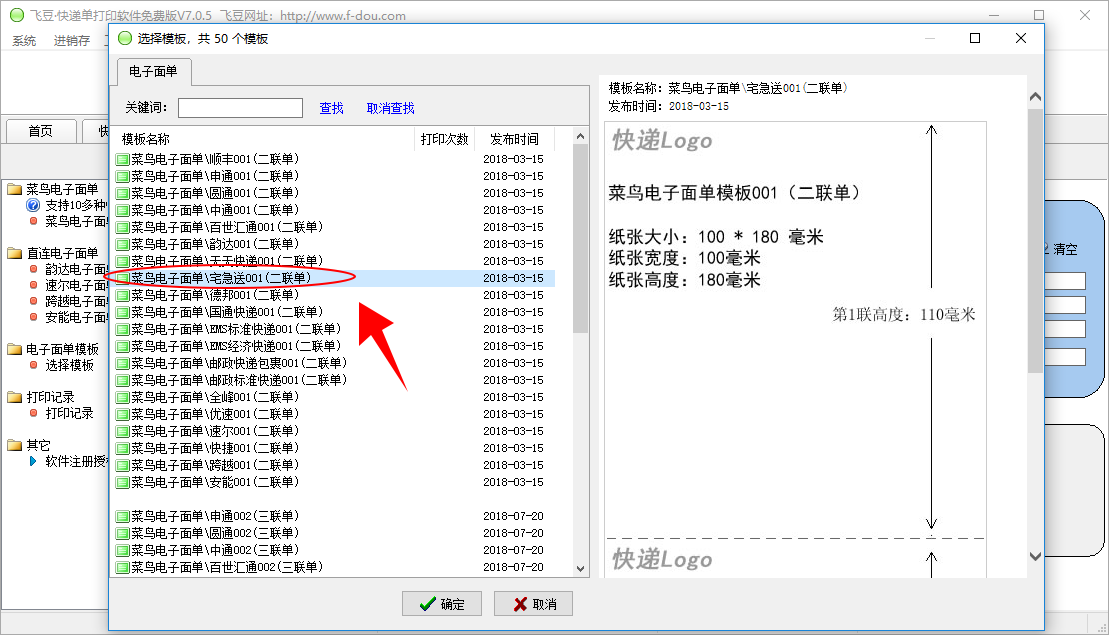
Task: Click the 百世汇通002(三联单) template icon
Action: (122, 567)
